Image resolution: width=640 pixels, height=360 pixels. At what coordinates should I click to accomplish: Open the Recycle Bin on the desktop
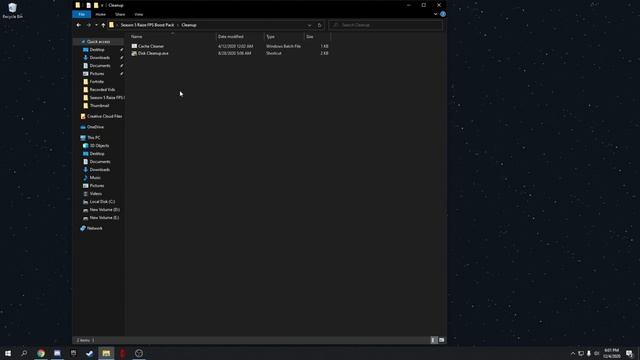12,11
